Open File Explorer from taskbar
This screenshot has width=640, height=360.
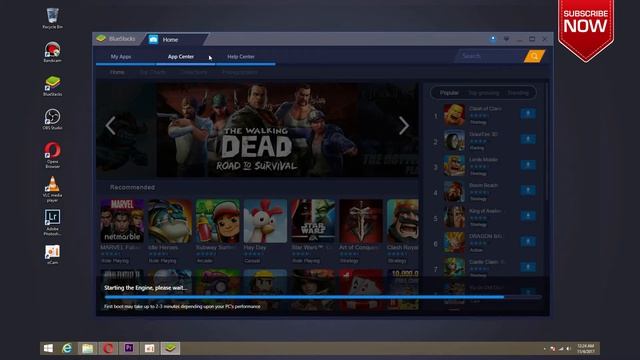87,348
